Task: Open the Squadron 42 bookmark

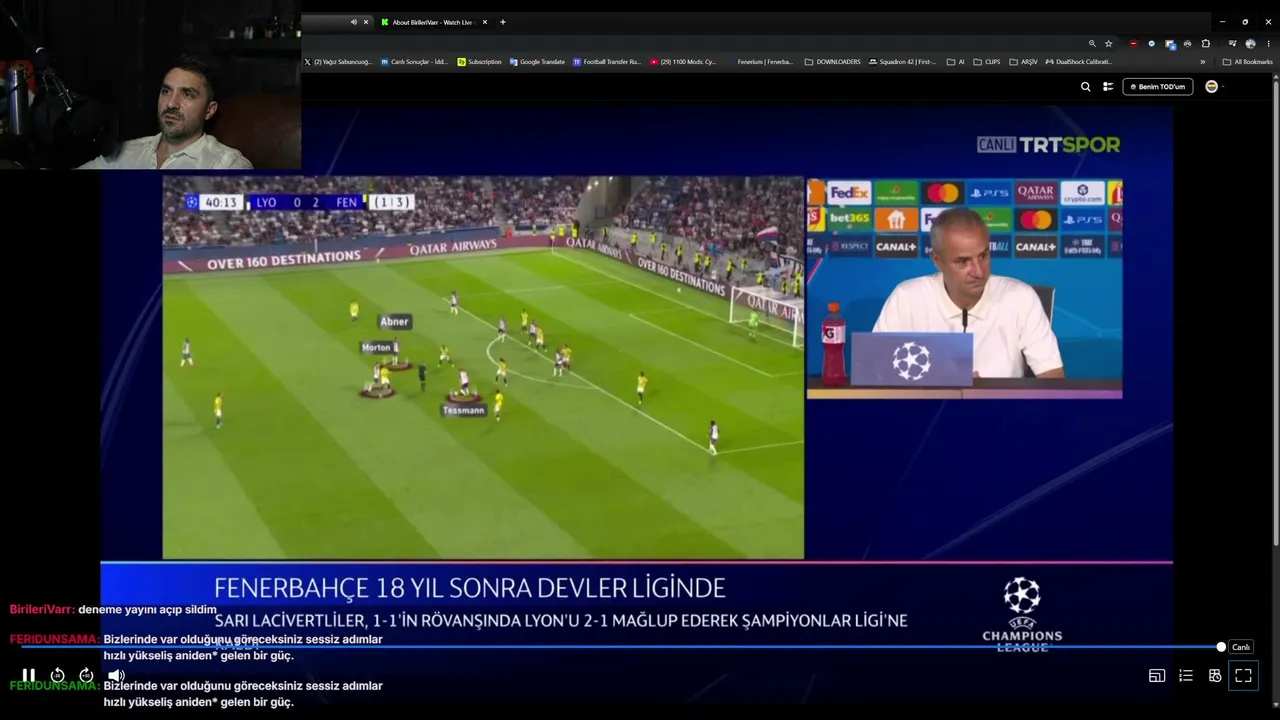Action: coord(903,62)
